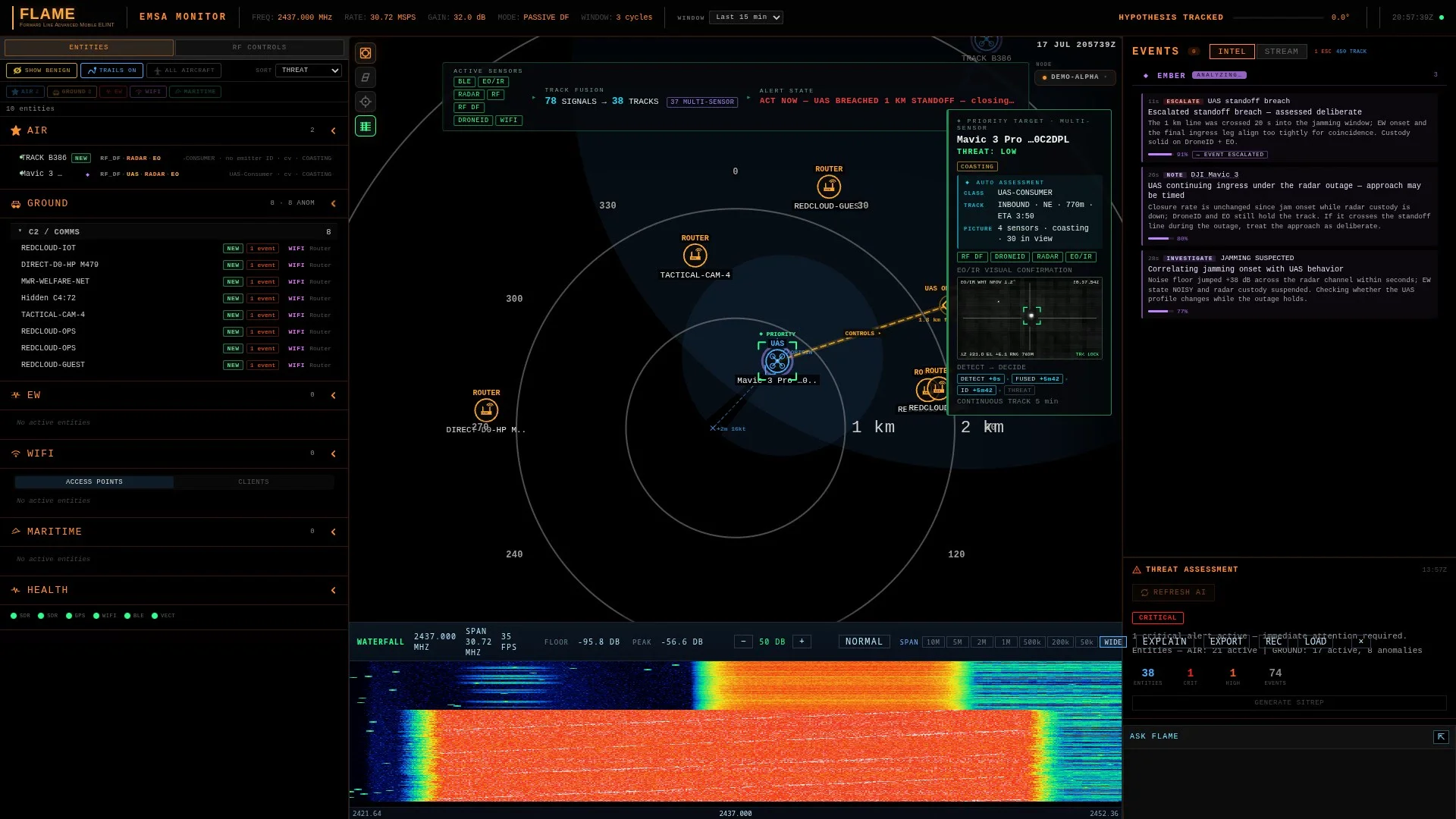Switch WiFi view to Clients tab
The width and height of the screenshot is (1456, 819).
pos(253,482)
